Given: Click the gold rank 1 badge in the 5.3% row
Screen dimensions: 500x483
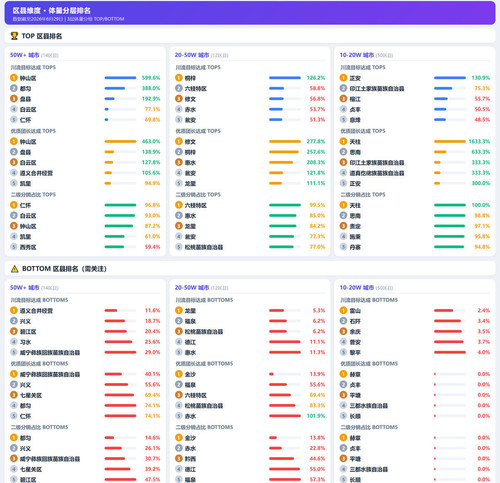Looking at the screenshot, I should point(179,310).
